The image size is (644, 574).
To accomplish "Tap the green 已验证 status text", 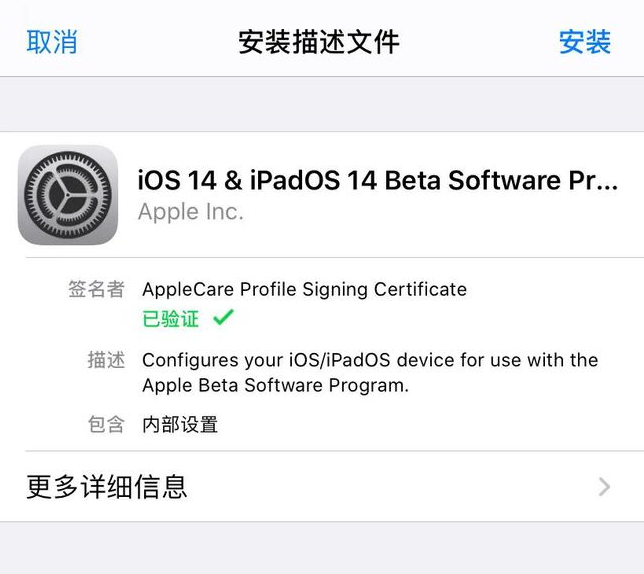I will click(x=171, y=319).
